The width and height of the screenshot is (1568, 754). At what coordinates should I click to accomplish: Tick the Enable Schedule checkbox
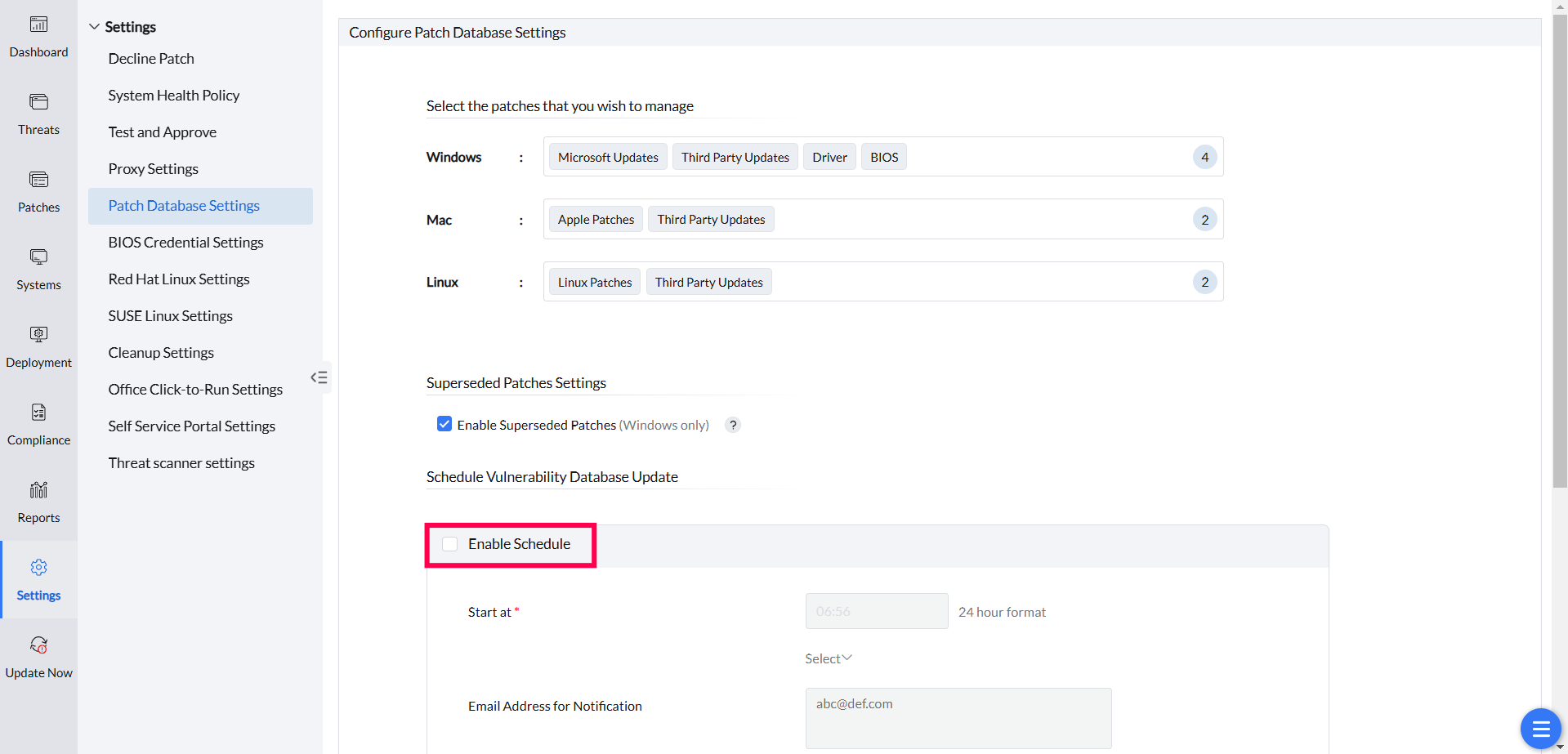point(450,544)
